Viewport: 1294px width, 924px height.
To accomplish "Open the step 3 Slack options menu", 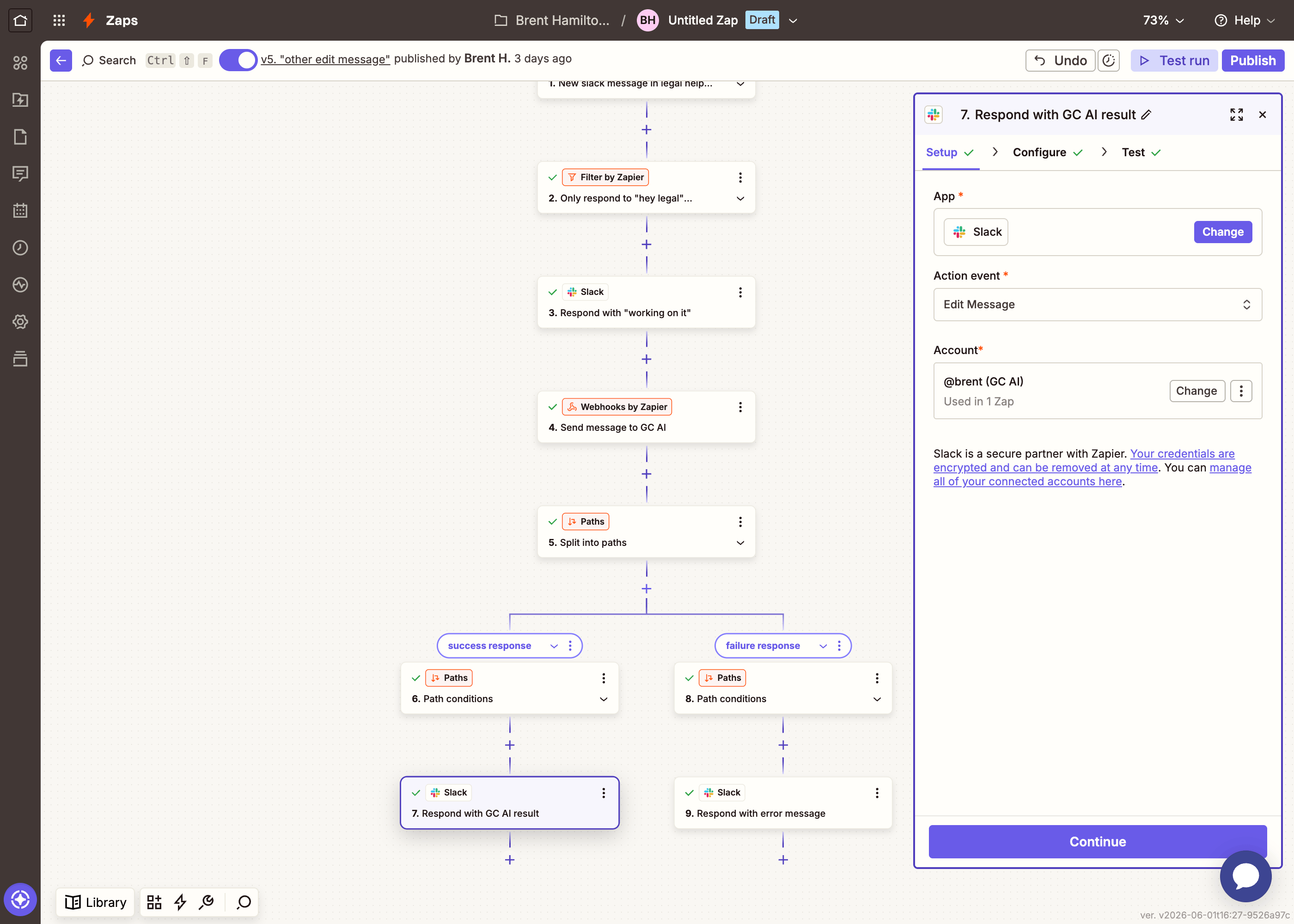I will (x=740, y=292).
